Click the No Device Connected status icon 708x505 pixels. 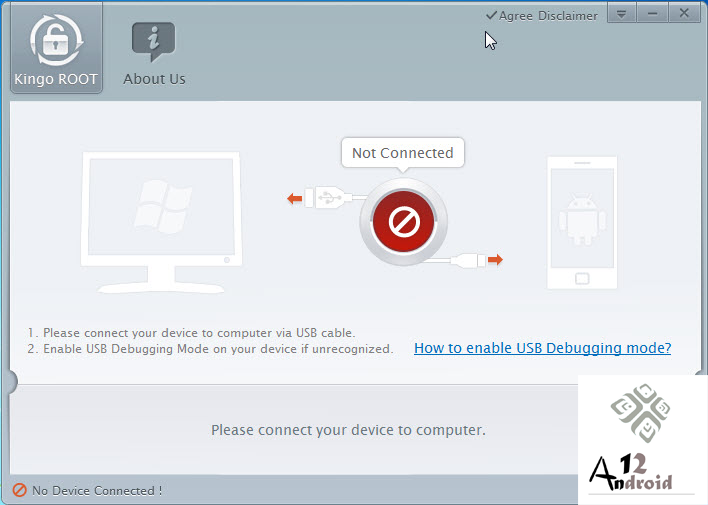(19, 490)
